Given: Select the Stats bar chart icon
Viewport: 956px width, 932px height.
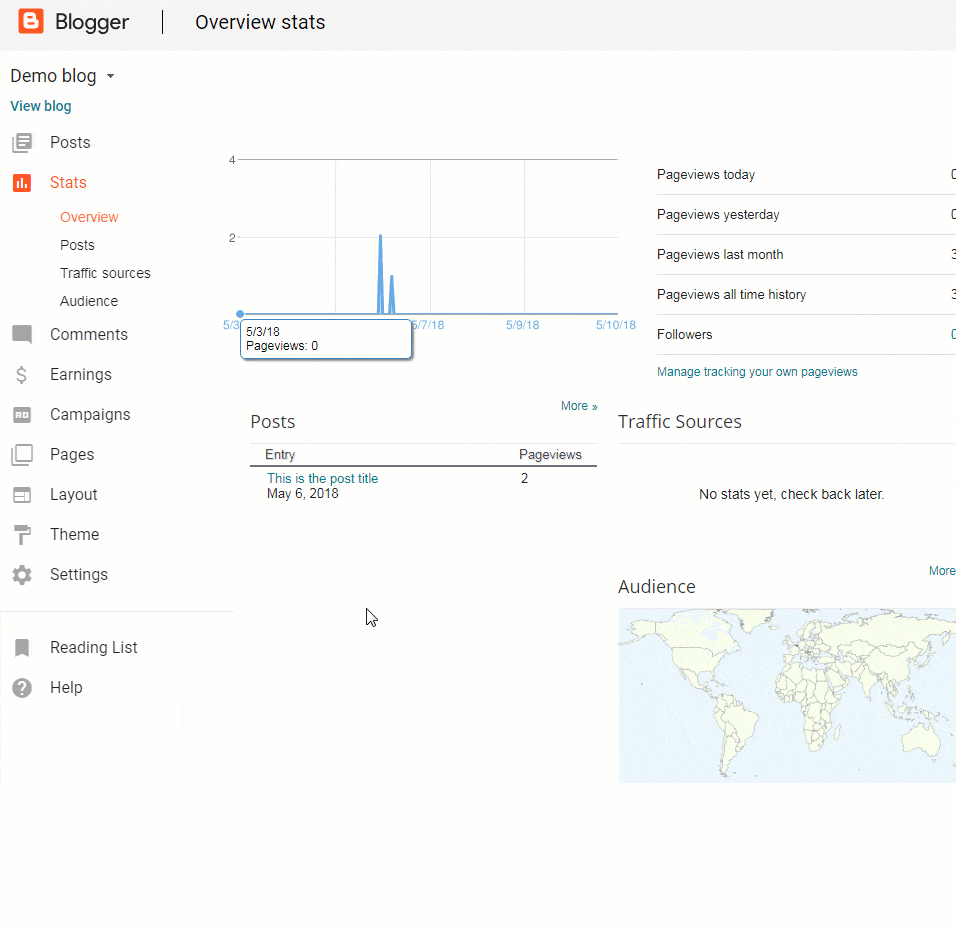Looking at the screenshot, I should click(x=22, y=183).
